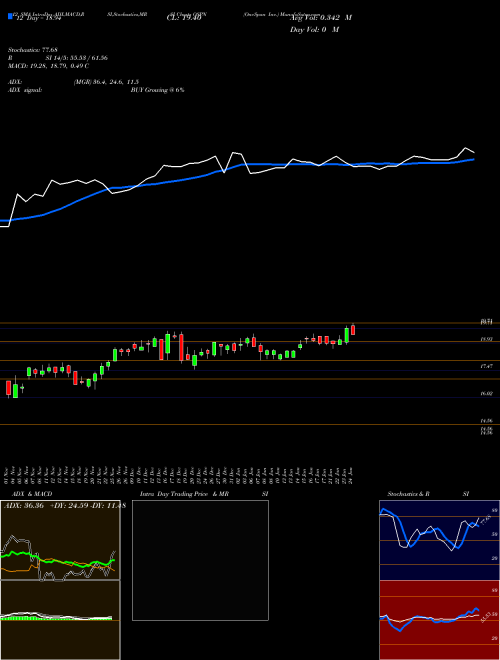Select the 'Avg Vol: 0.342 M' readout

pyautogui.click(x=321, y=18)
